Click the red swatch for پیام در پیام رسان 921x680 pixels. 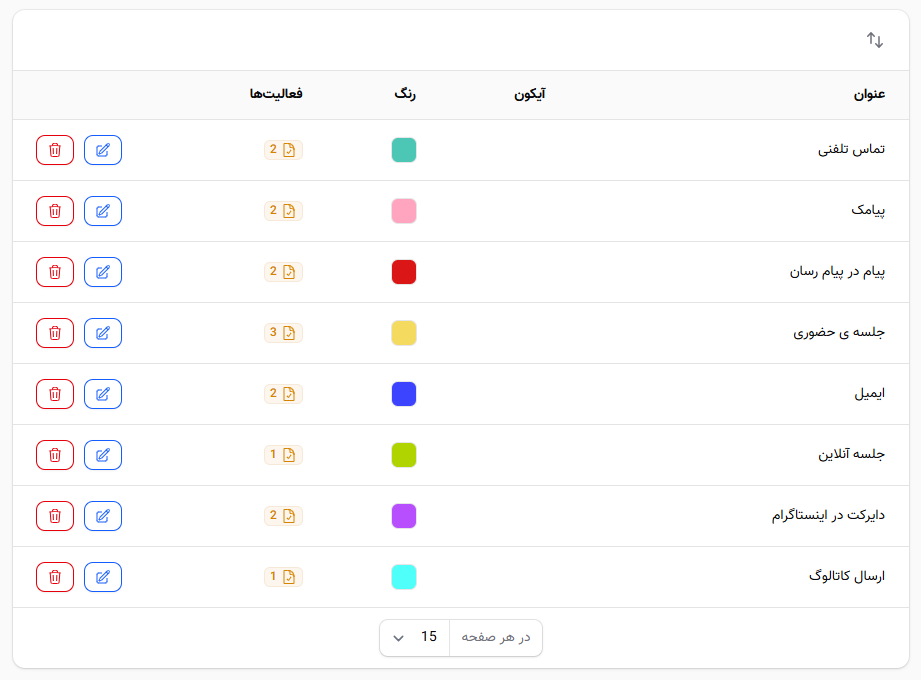404,272
